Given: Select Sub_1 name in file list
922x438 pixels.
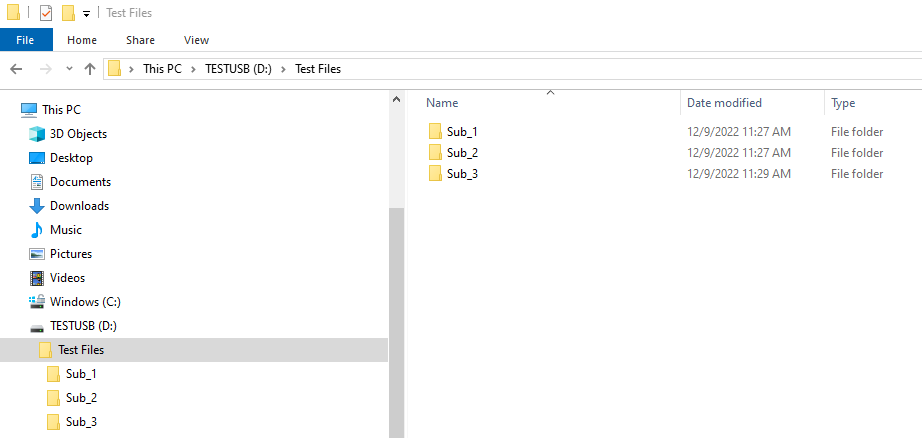Looking at the screenshot, I should tap(462, 132).
